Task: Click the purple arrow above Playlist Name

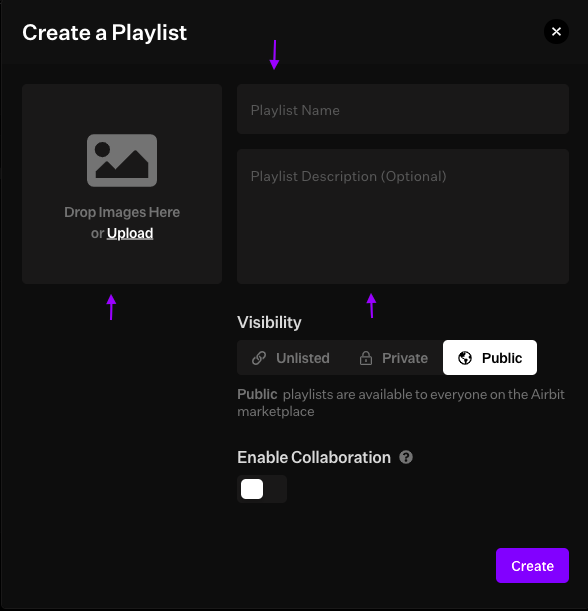Action: tap(275, 55)
